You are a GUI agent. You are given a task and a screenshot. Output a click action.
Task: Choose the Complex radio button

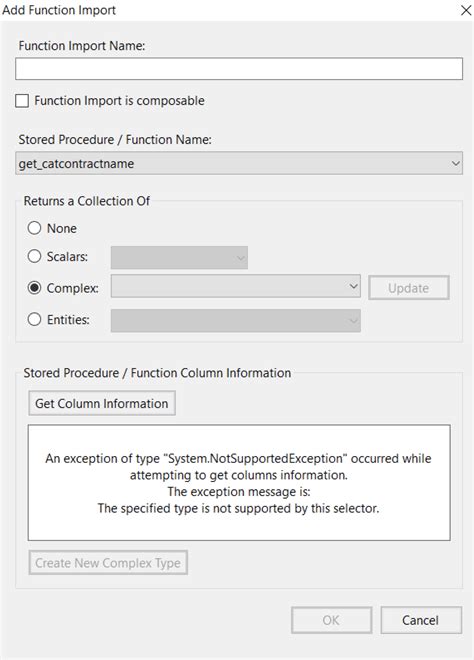pos(34,288)
